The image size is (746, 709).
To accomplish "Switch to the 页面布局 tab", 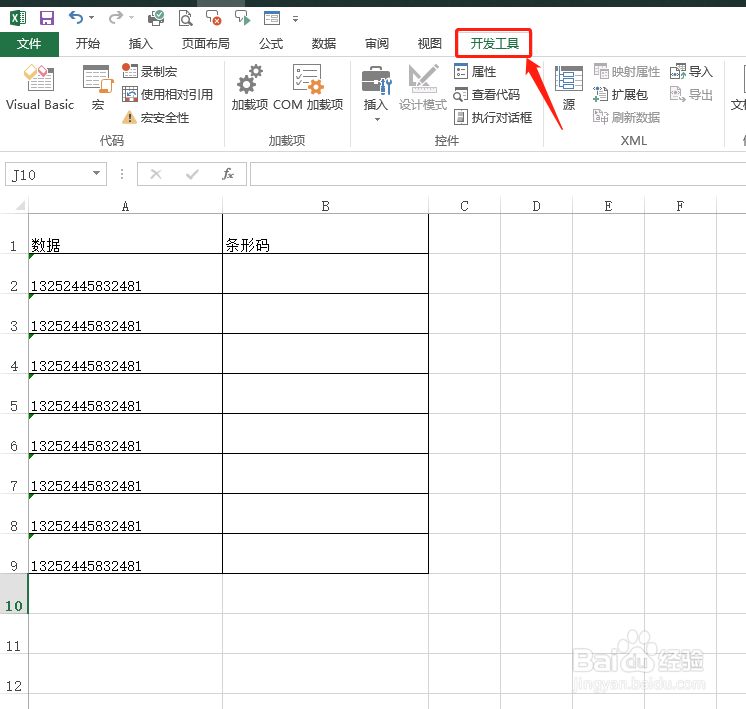I will (206, 44).
